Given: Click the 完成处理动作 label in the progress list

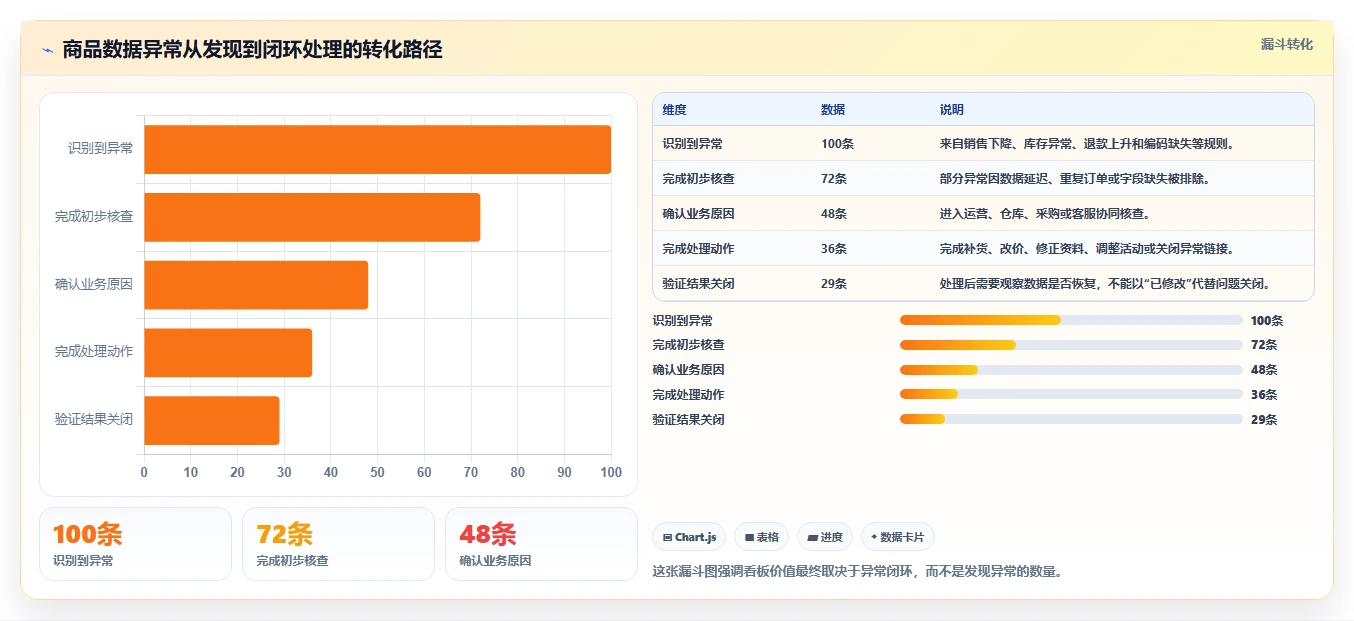Looking at the screenshot, I should point(689,395).
